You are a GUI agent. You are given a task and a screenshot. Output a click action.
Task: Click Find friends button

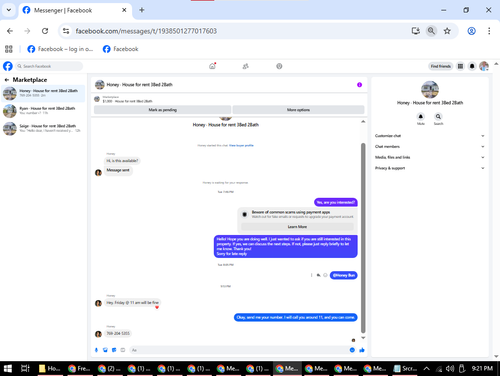[440, 66]
